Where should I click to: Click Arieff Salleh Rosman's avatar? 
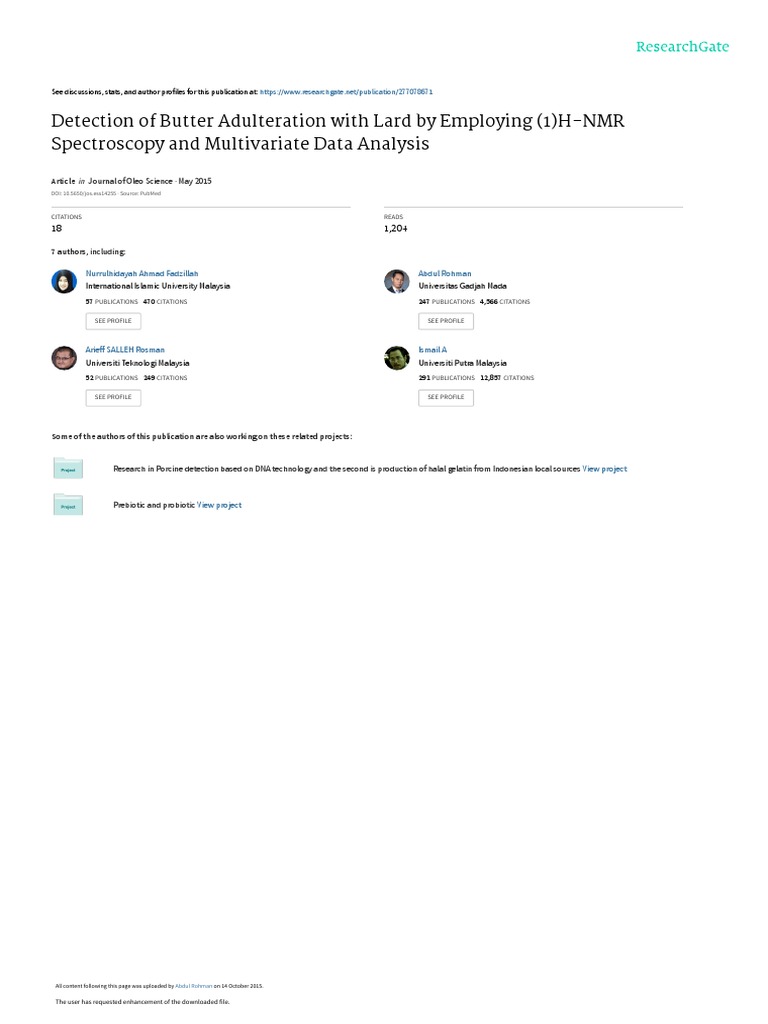(x=63, y=358)
